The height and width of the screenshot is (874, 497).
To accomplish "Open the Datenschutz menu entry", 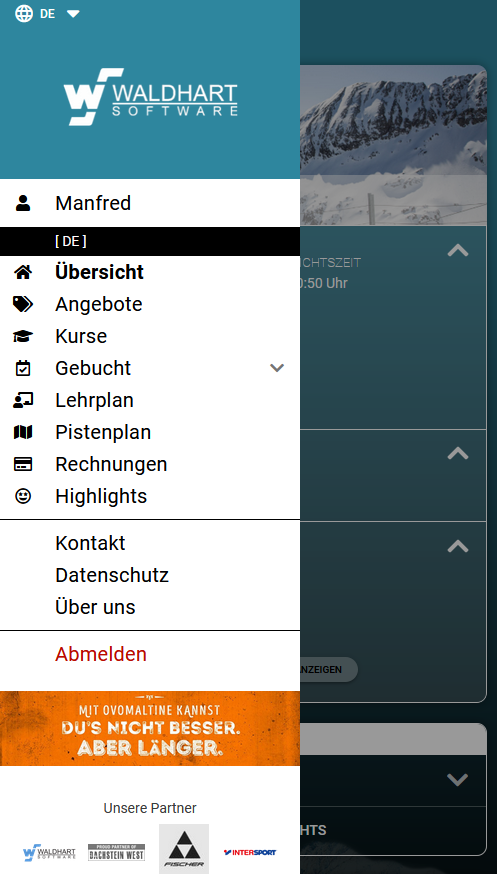I will pos(112,575).
